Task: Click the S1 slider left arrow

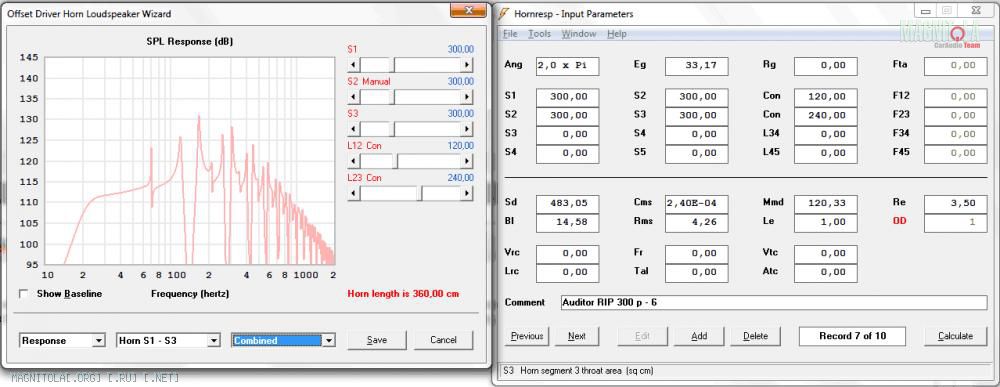Action: pos(353,65)
